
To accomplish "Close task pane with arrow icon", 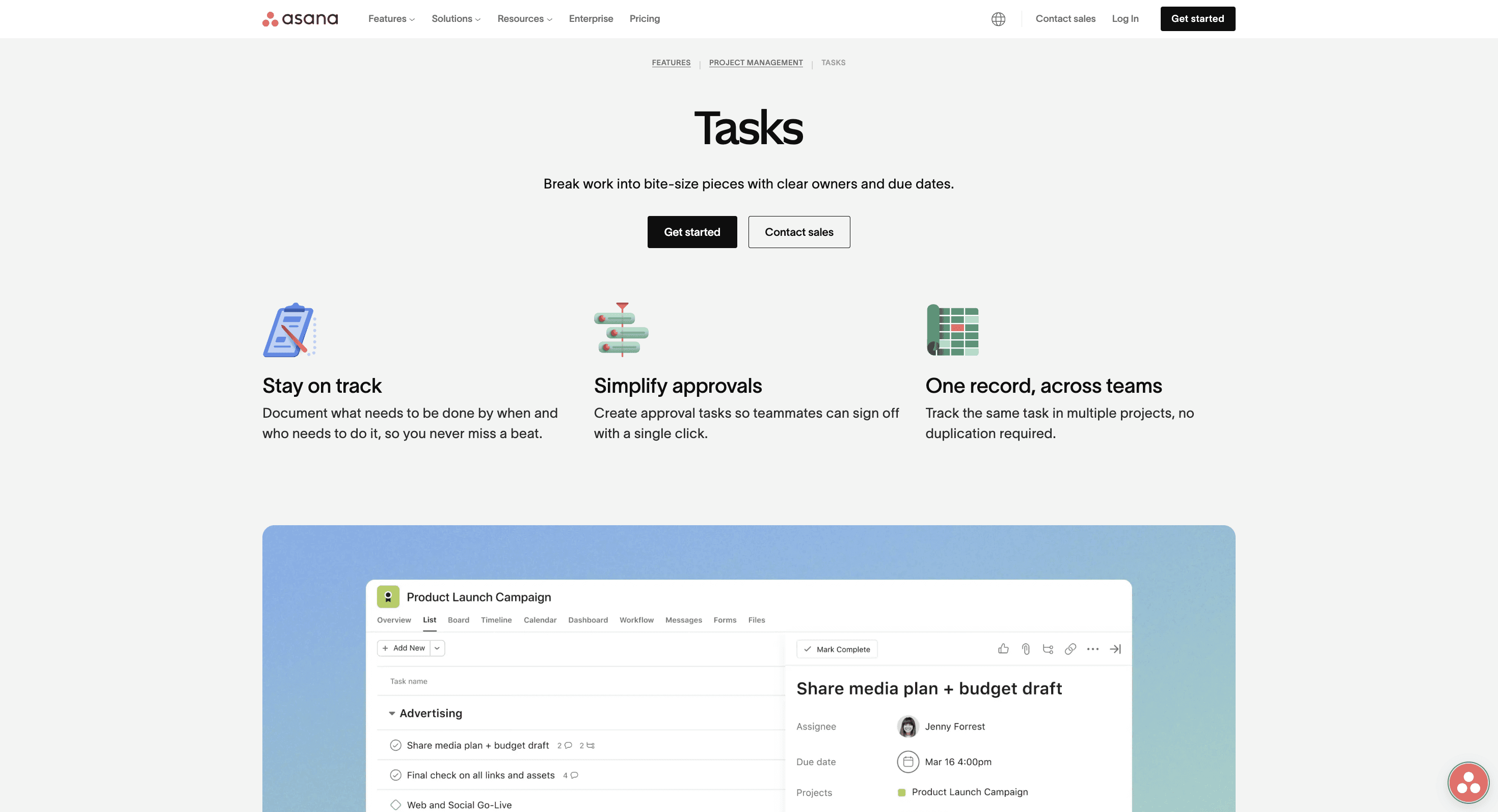I will click(x=1115, y=648).
